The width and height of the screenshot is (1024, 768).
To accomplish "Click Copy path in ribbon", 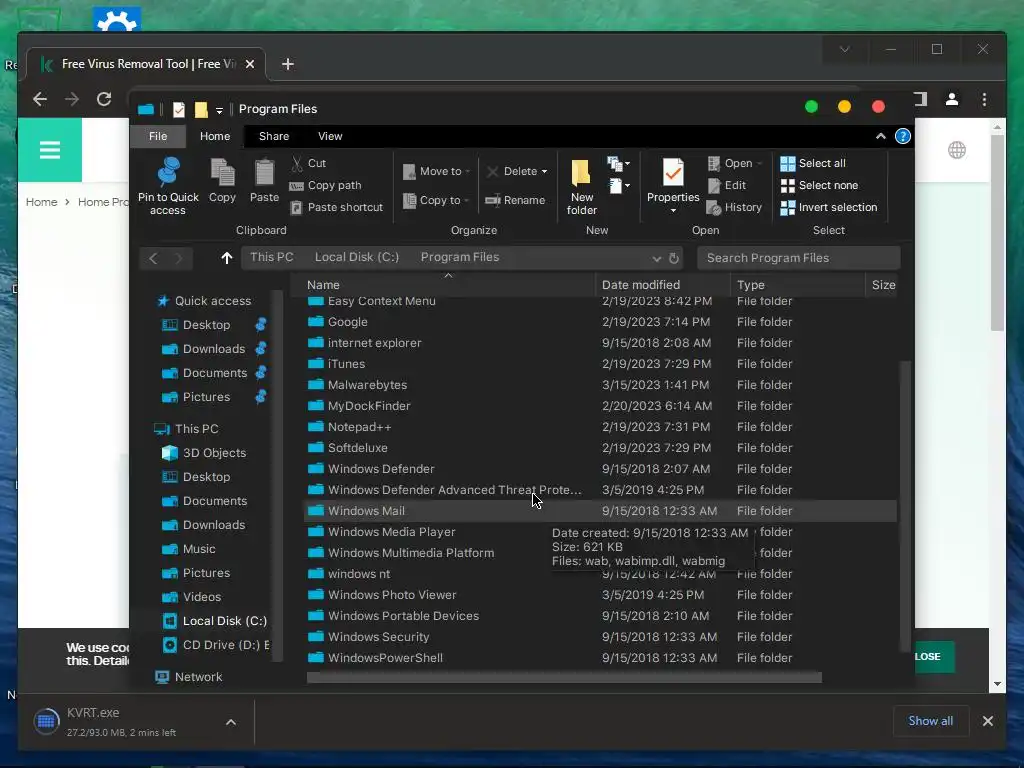I will coord(325,185).
